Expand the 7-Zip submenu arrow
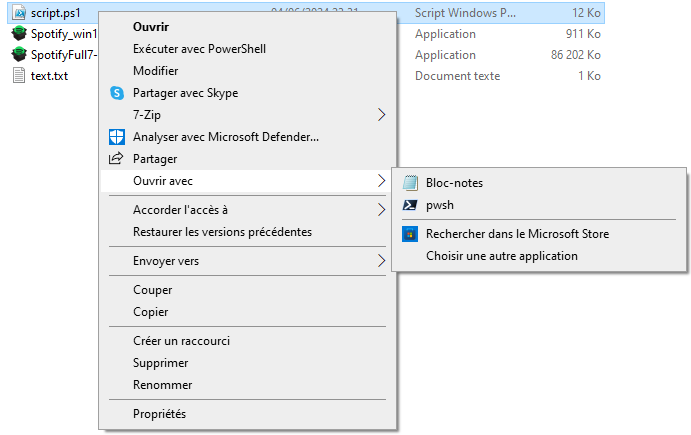This screenshot has width=691, height=435. pyautogui.click(x=381, y=115)
